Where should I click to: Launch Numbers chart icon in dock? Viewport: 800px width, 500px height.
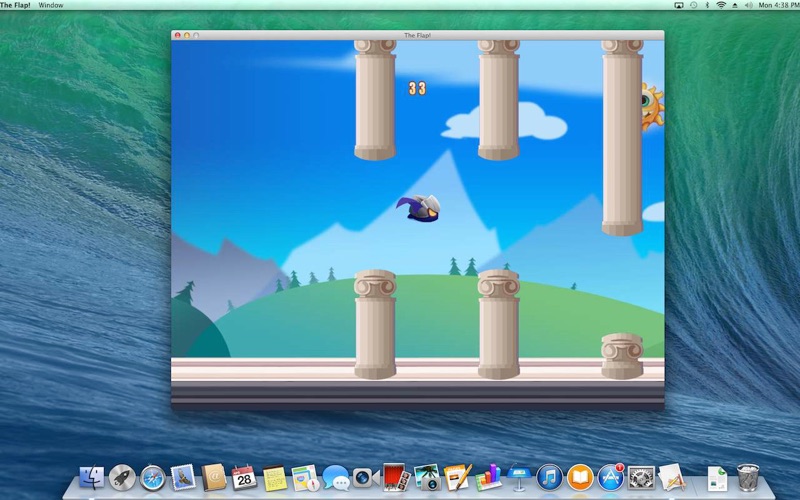tap(488, 478)
